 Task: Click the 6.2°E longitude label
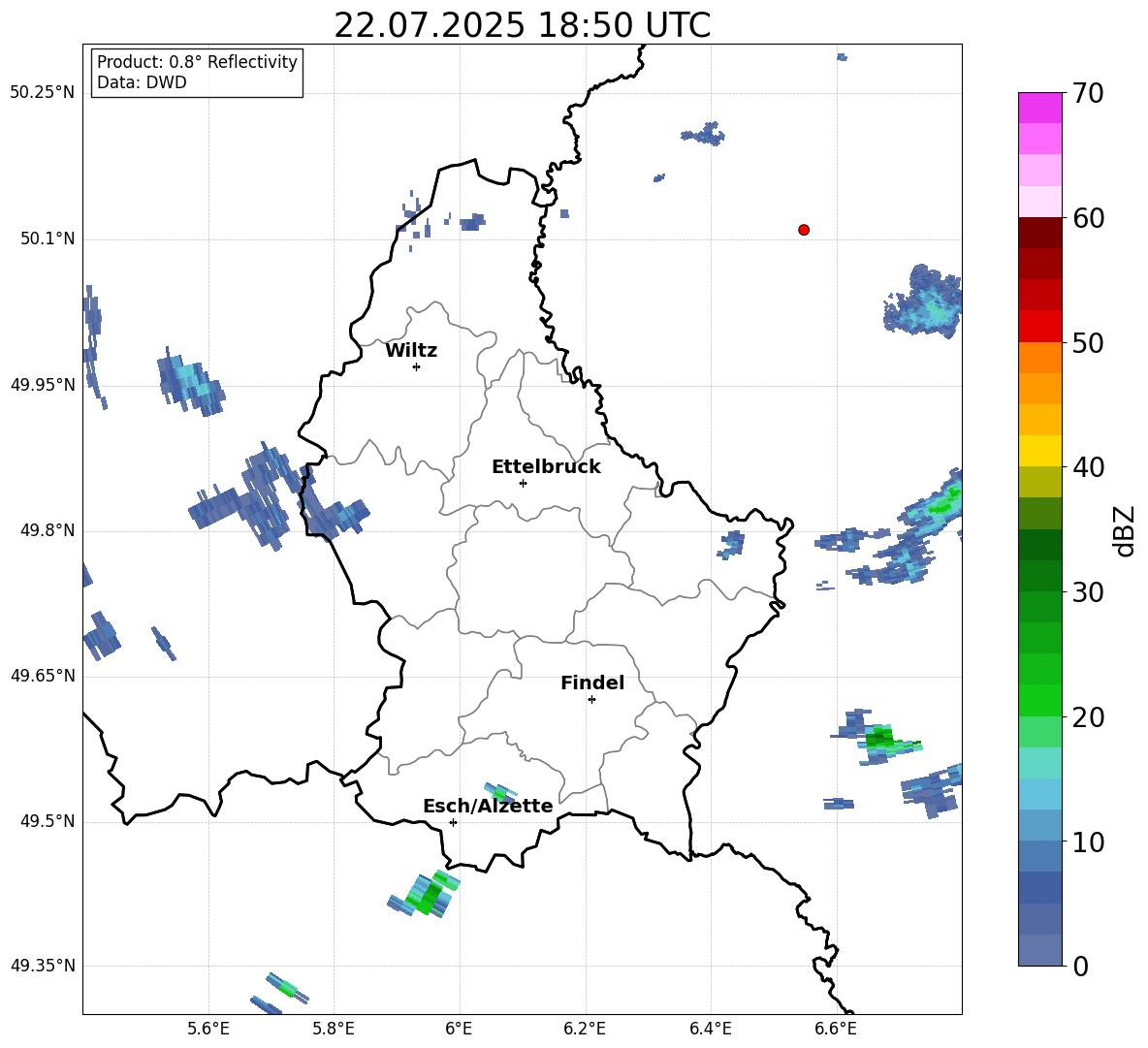click(585, 1029)
